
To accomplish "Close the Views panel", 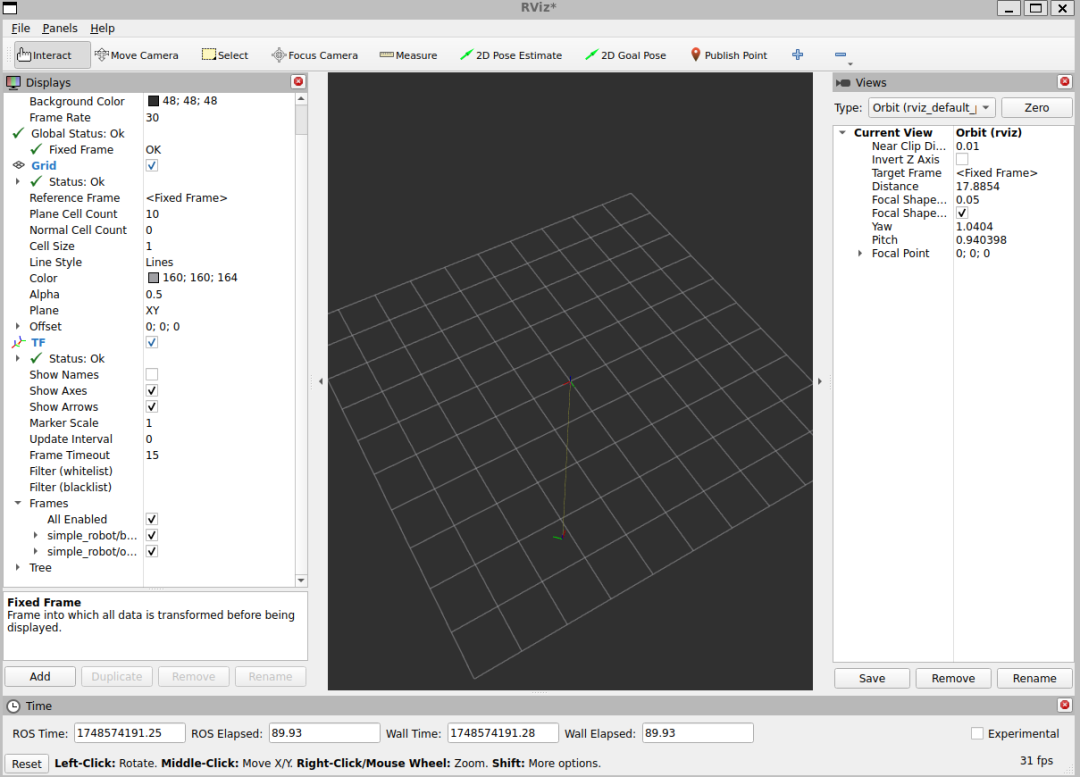I will 1065,81.
